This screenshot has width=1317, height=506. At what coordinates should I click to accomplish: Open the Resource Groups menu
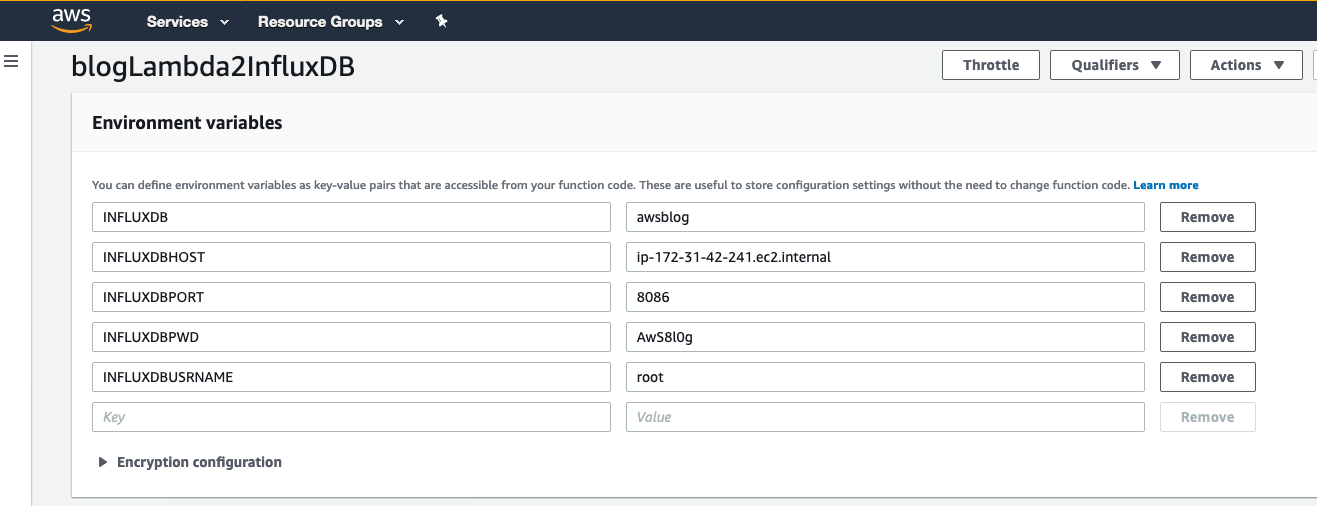[330, 21]
